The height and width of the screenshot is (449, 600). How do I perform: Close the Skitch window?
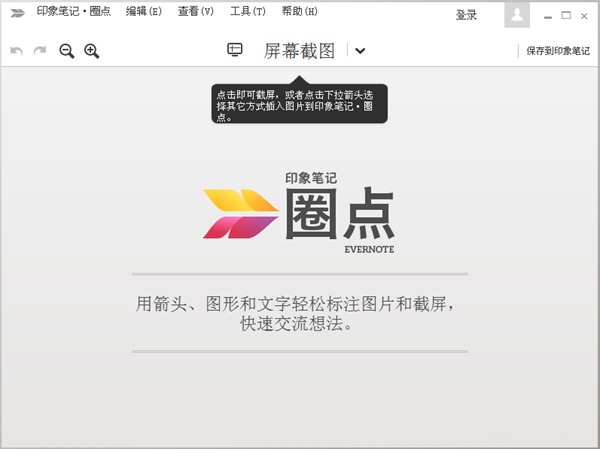tap(584, 16)
